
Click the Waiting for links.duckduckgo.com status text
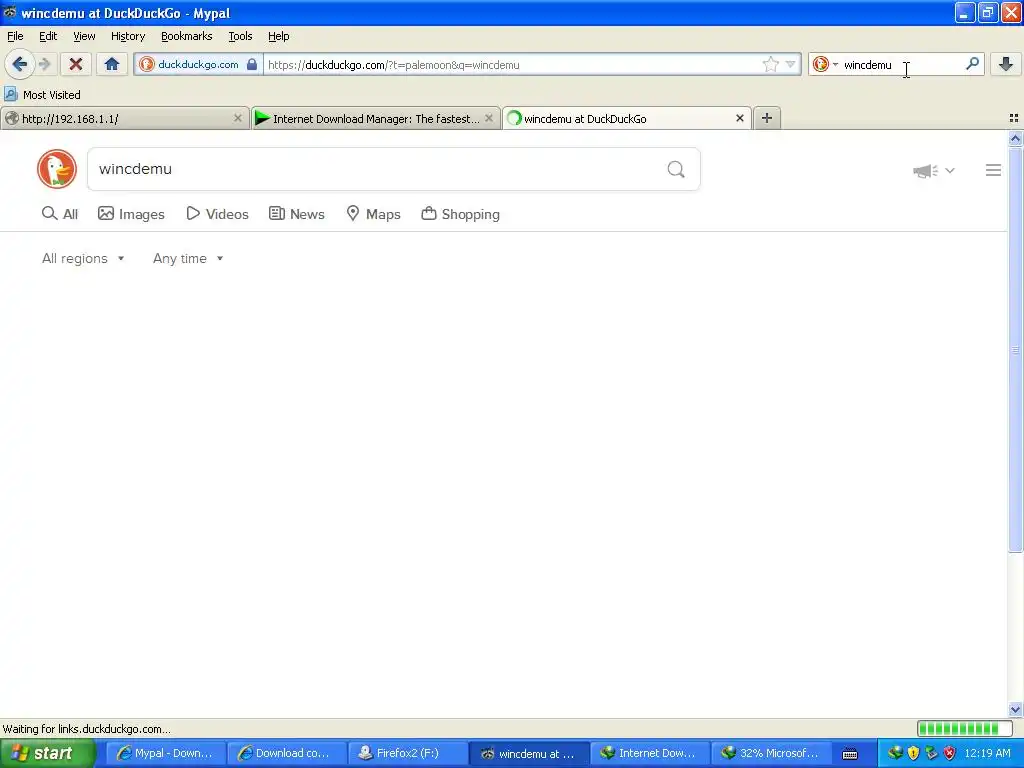[x=87, y=729]
